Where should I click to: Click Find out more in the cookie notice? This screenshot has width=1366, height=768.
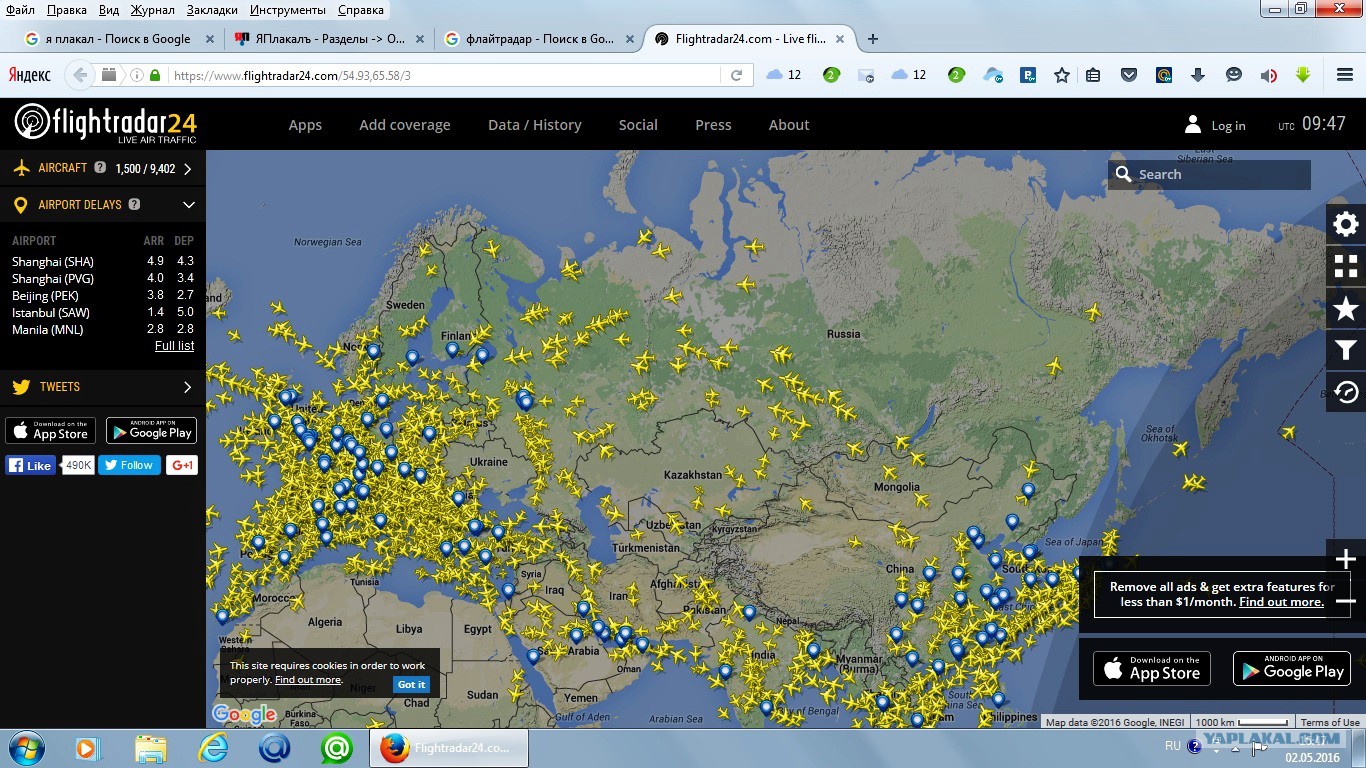pos(308,680)
